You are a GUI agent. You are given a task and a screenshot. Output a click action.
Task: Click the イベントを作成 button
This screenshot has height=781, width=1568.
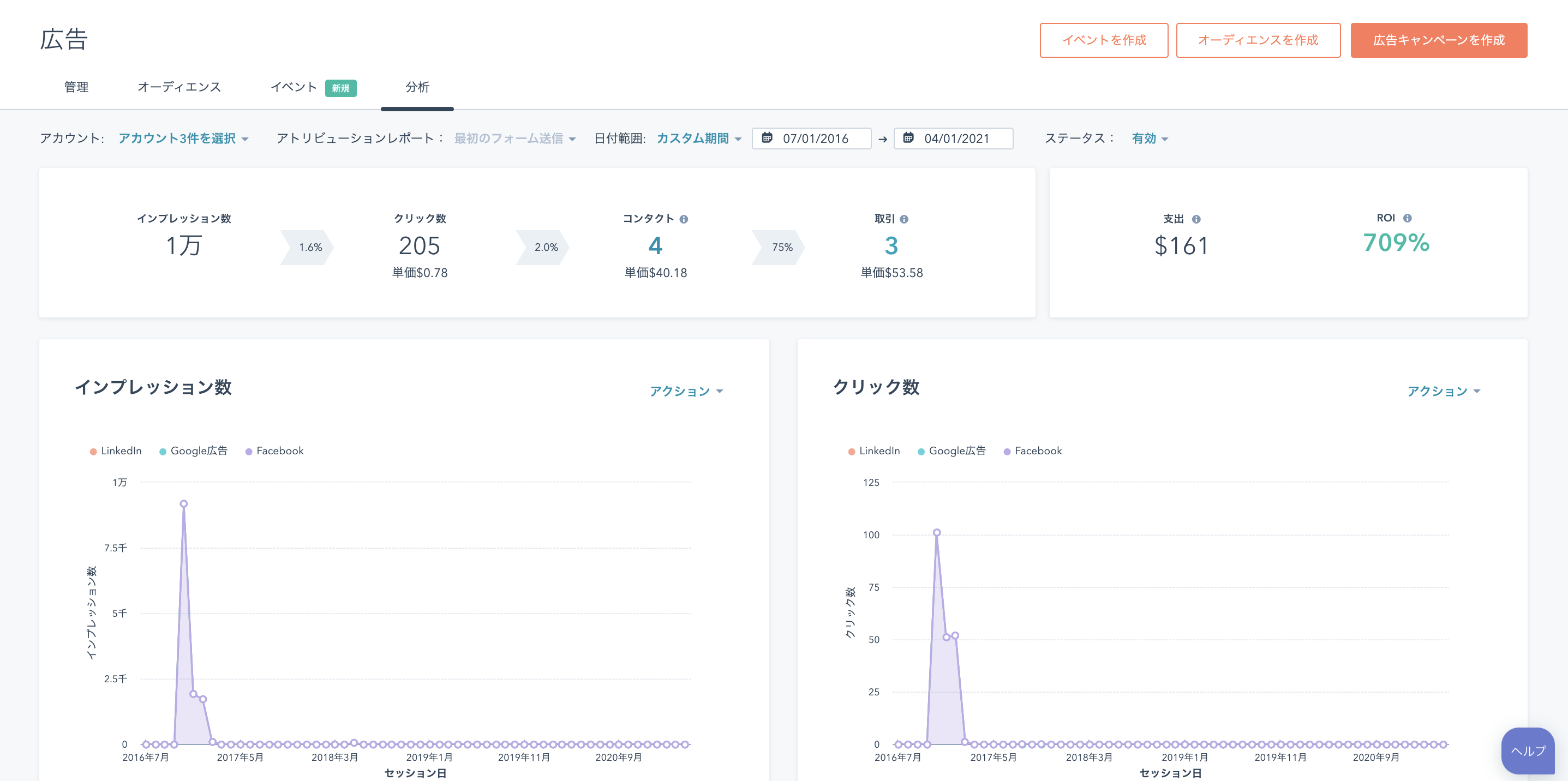[1104, 40]
